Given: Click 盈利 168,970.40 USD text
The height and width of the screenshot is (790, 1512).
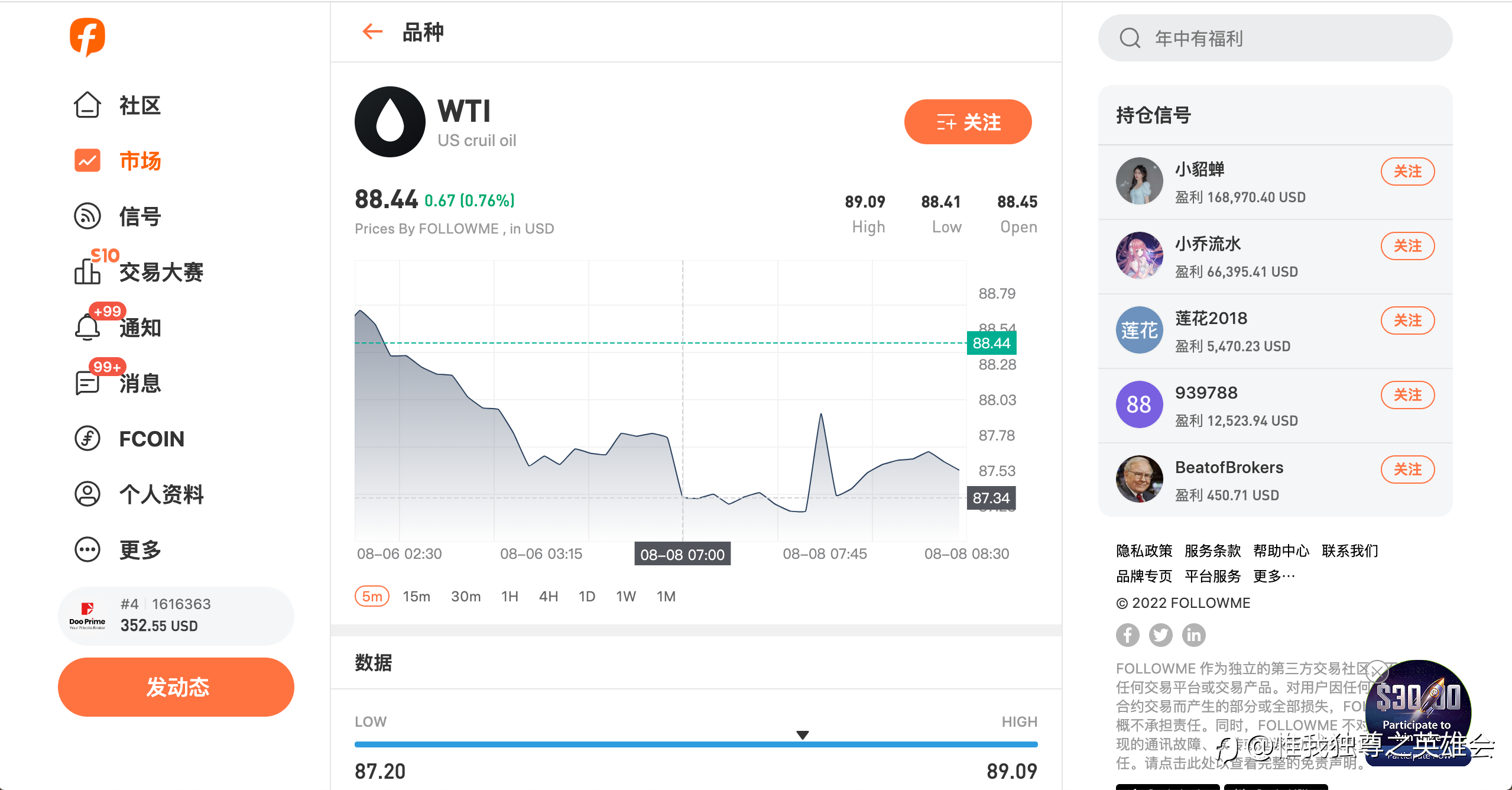Looking at the screenshot, I should (x=1240, y=197).
